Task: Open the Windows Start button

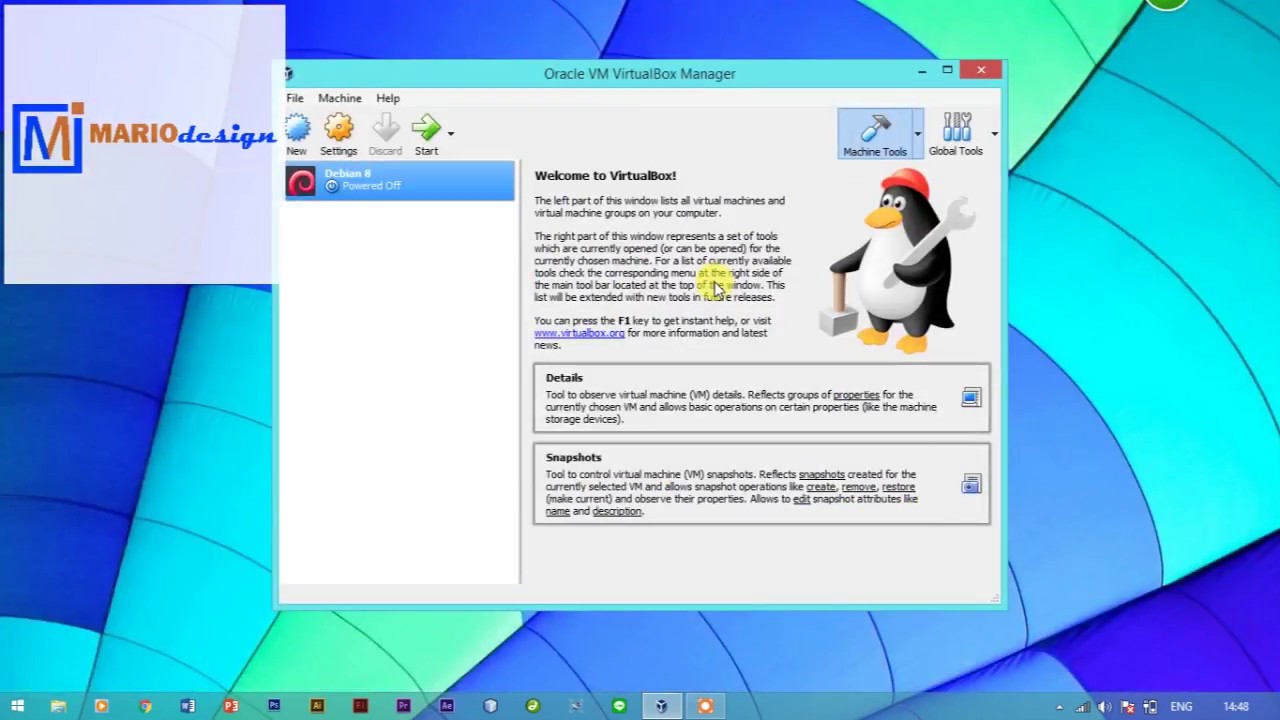Action: tap(17, 706)
